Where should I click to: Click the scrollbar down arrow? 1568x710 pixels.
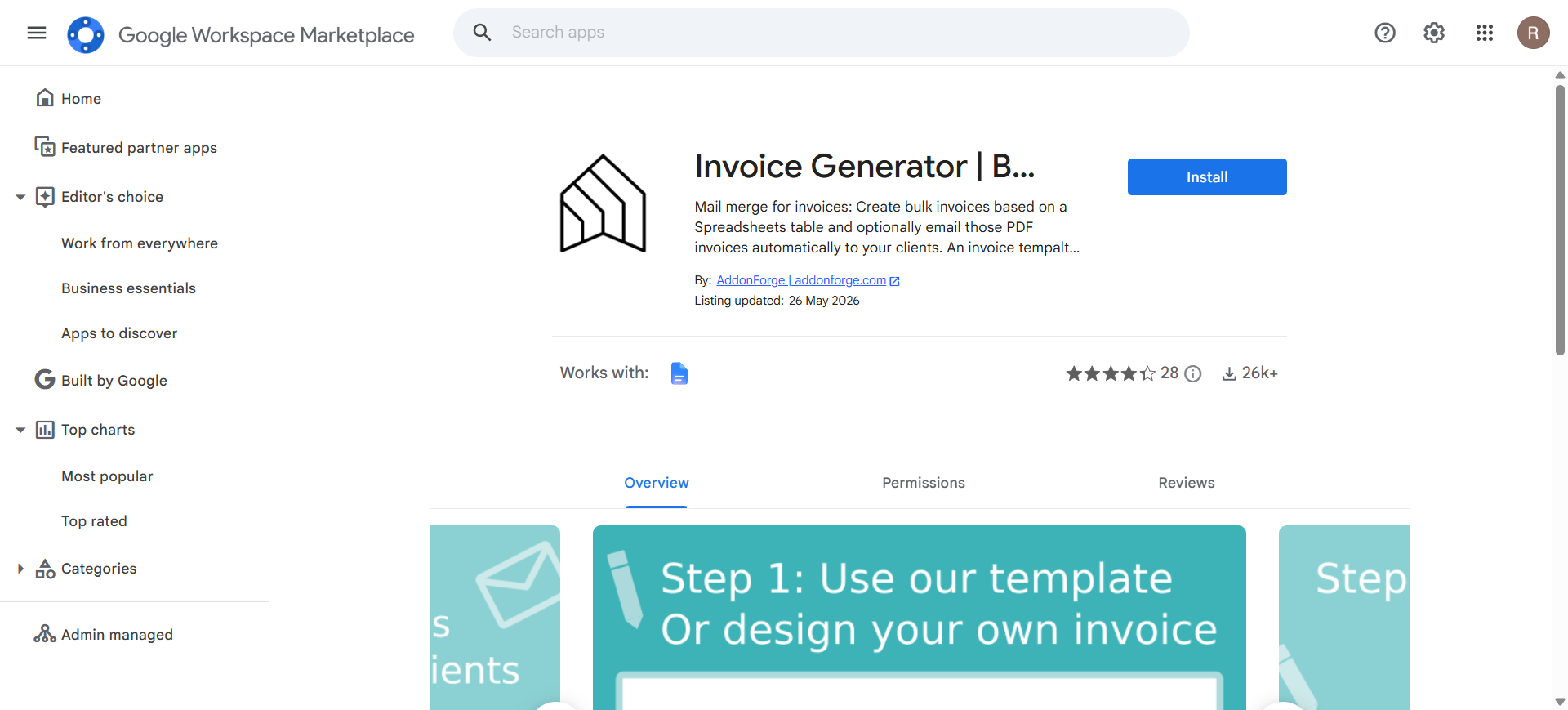(1560, 702)
